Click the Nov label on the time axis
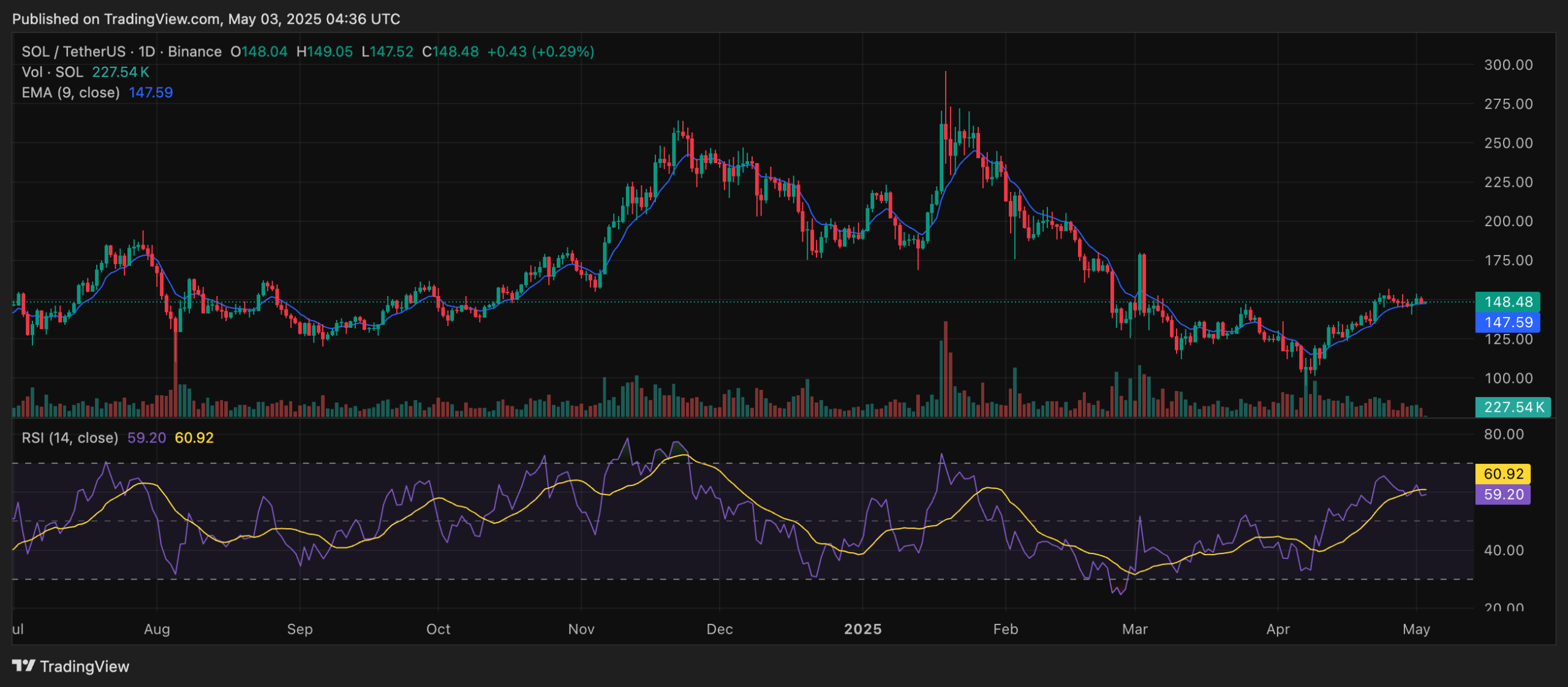Viewport: 1568px width, 687px height. coord(581,629)
